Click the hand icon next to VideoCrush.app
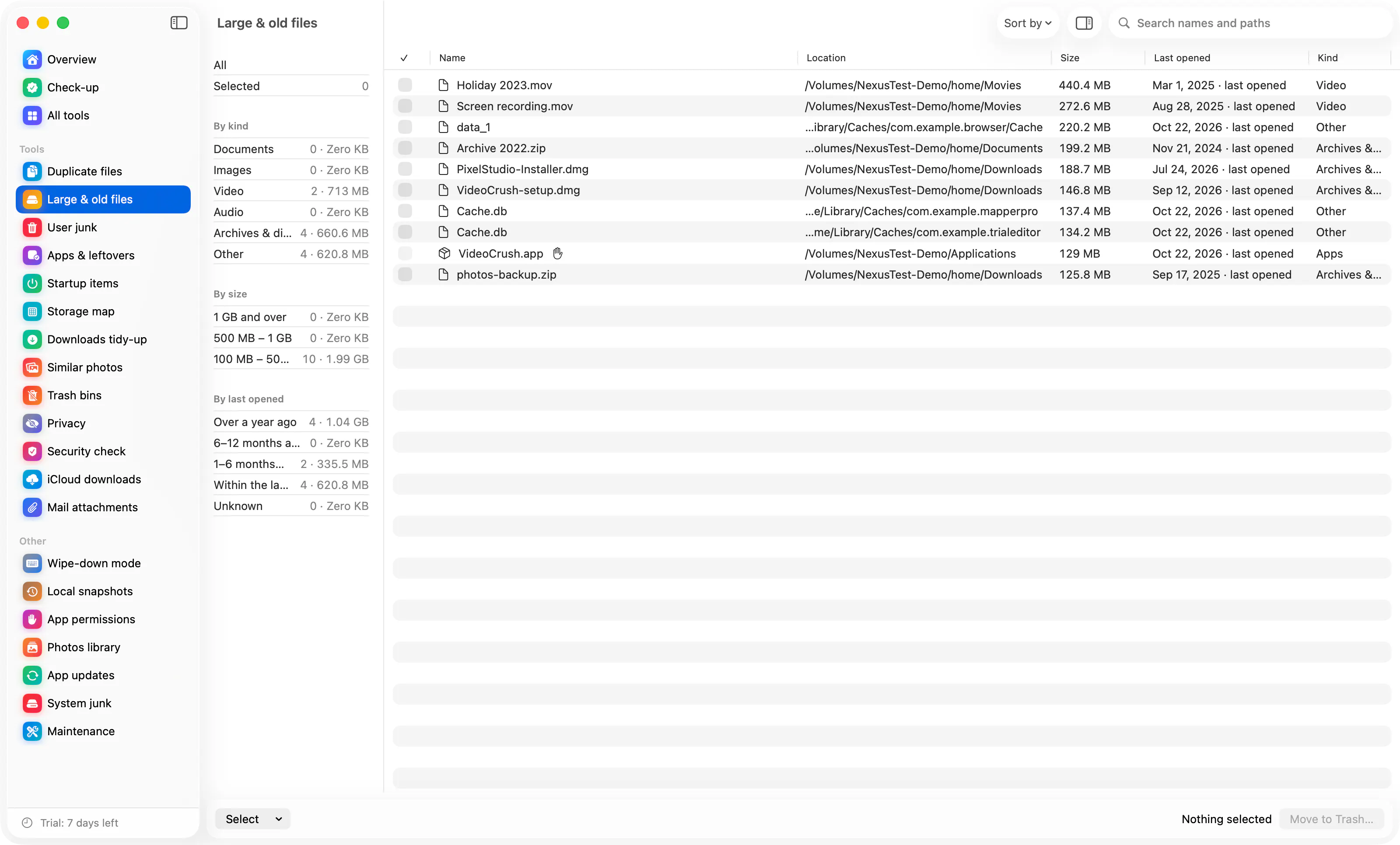 tap(557, 253)
